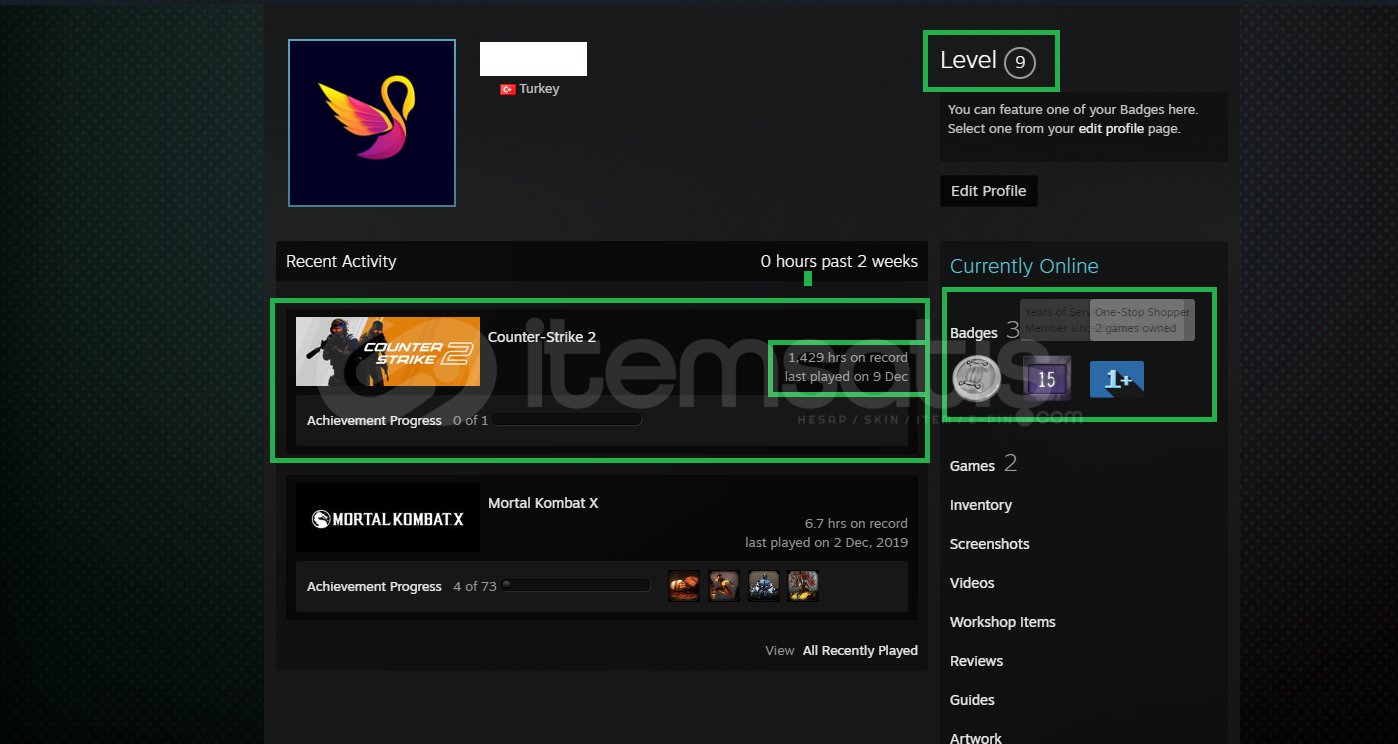The height and width of the screenshot is (744, 1398).
Task: Open the swan profile avatar image
Action: [372, 123]
